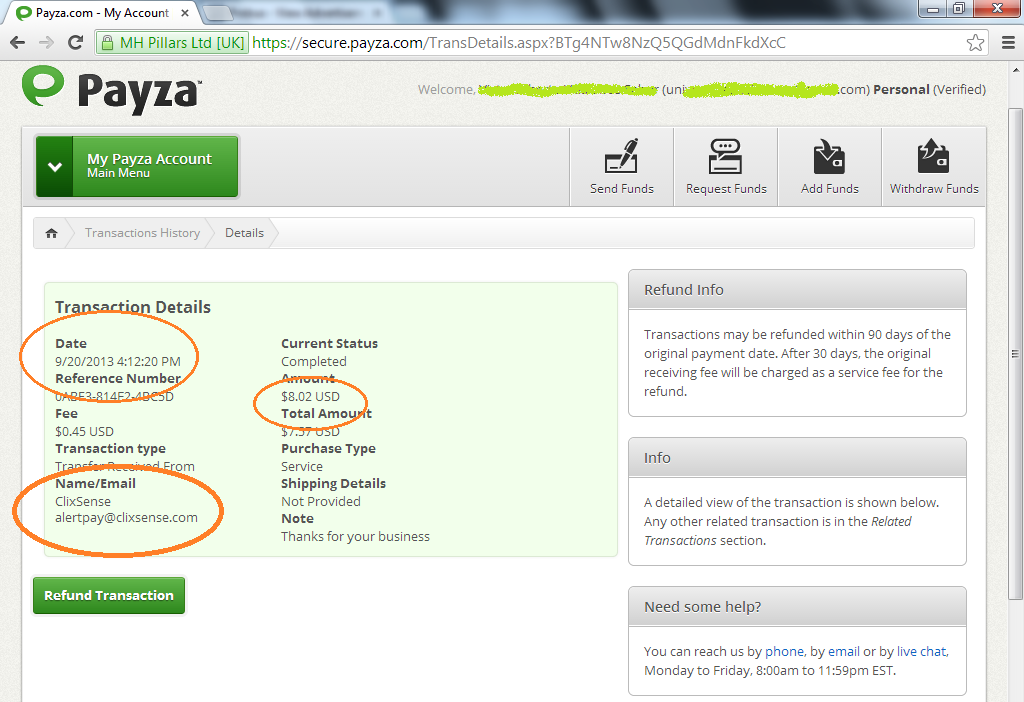Reload the page with refresh icon
The image size is (1024, 702).
76,42
